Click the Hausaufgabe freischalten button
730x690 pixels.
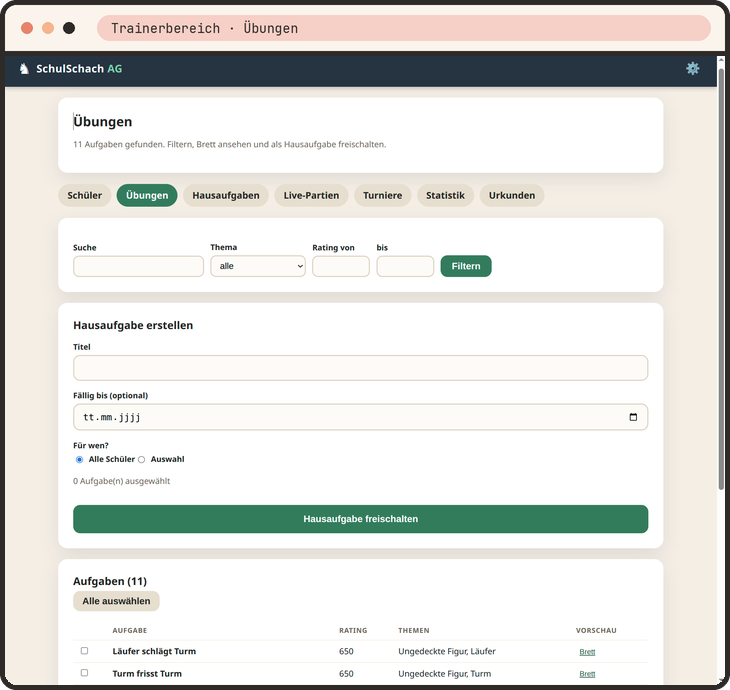click(360, 519)
